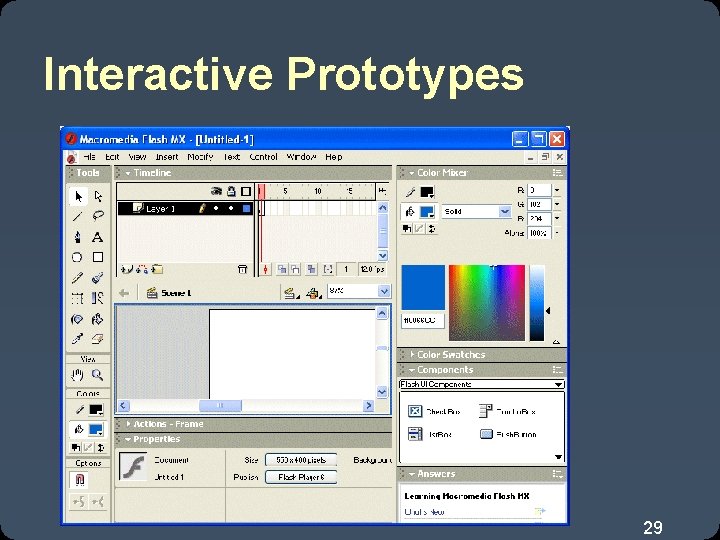720x540 pixels.
Task: Open the Edit Symbols icon menu
Action: (x=314, y=293)
